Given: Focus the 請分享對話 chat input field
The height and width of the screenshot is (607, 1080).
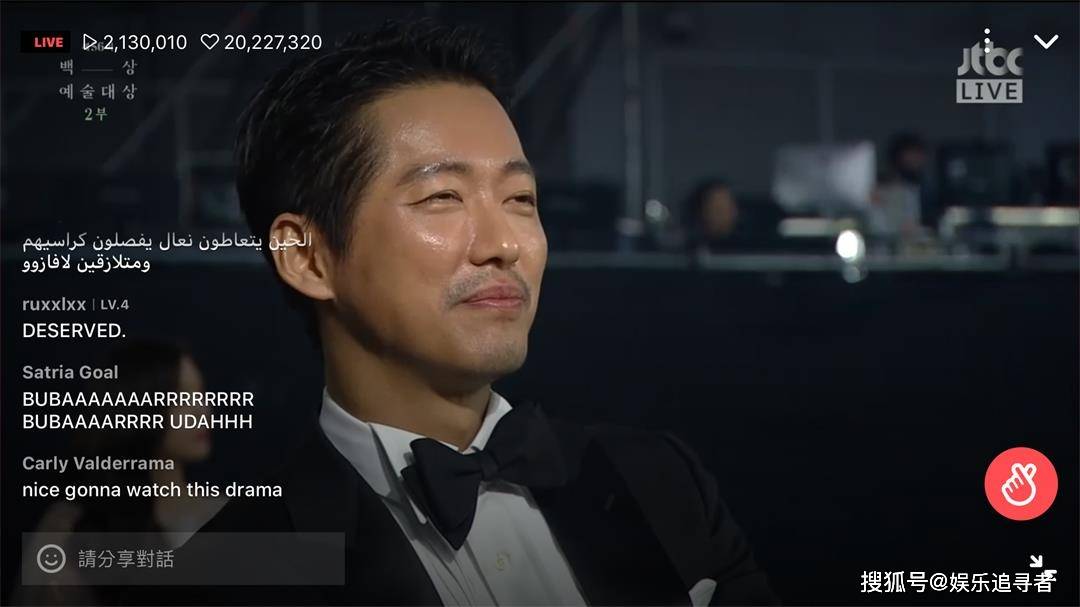Looking at the screenshot, I should (183, 559).
